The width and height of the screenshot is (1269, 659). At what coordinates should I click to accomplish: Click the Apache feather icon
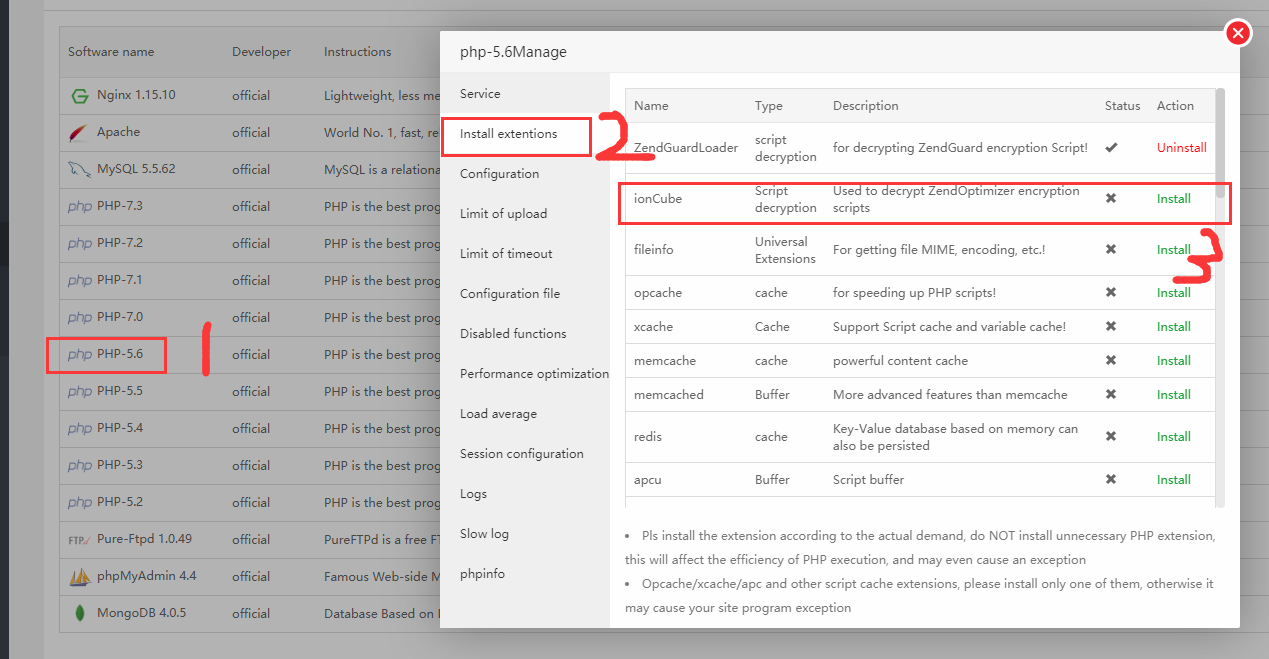click(79, 133)
